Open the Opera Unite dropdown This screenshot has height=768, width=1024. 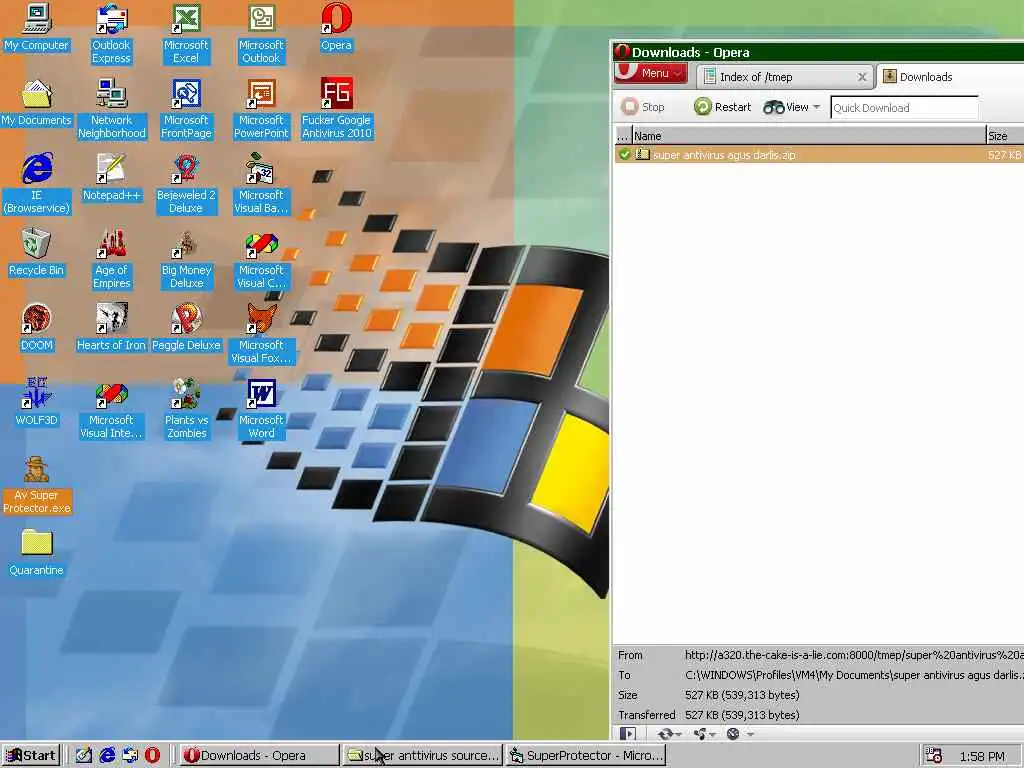pos(704,734)
